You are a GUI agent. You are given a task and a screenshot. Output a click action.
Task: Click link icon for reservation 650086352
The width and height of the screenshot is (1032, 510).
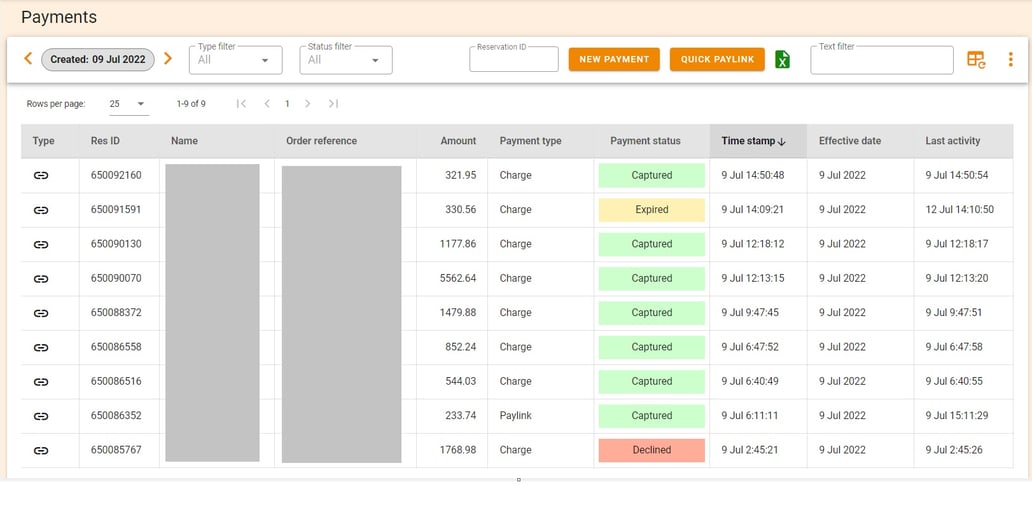[41, 416]
